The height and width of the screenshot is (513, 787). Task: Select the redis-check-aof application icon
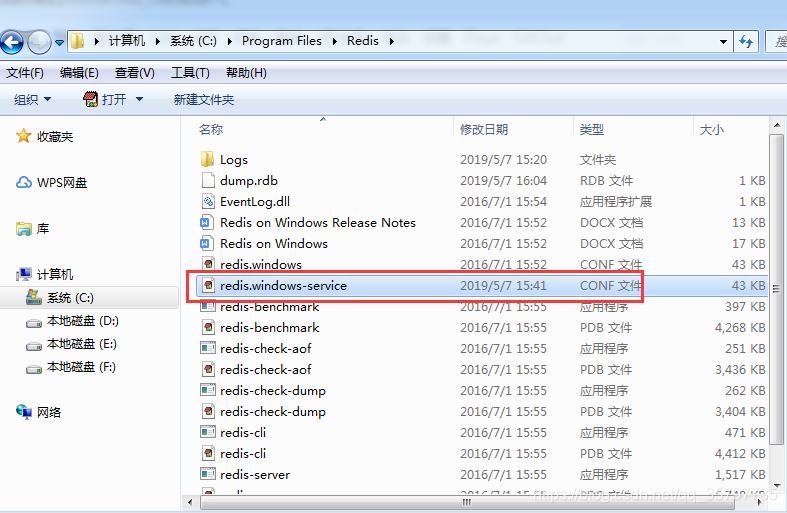(x=208, y=348)
